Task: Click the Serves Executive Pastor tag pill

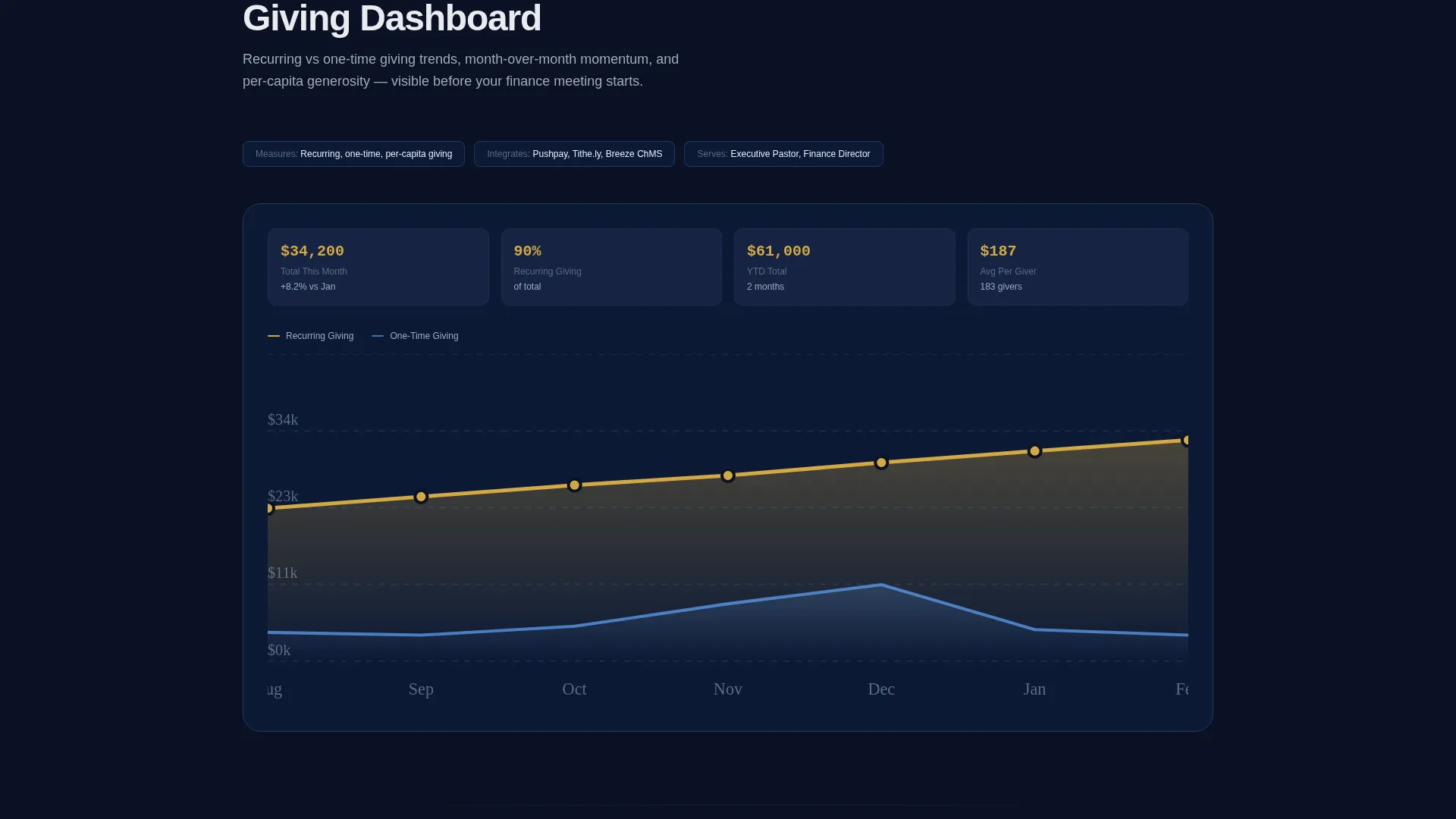Action: coord(783,154)
